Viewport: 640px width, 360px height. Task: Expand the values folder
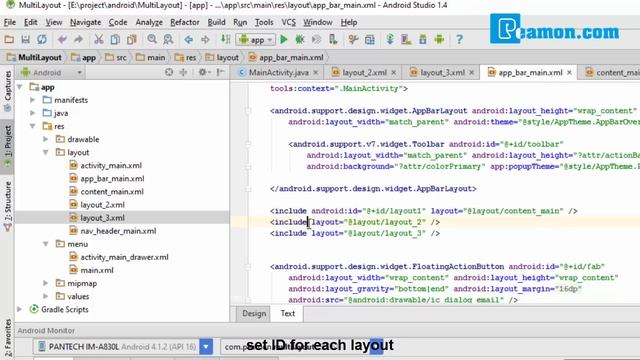[46, 296]
